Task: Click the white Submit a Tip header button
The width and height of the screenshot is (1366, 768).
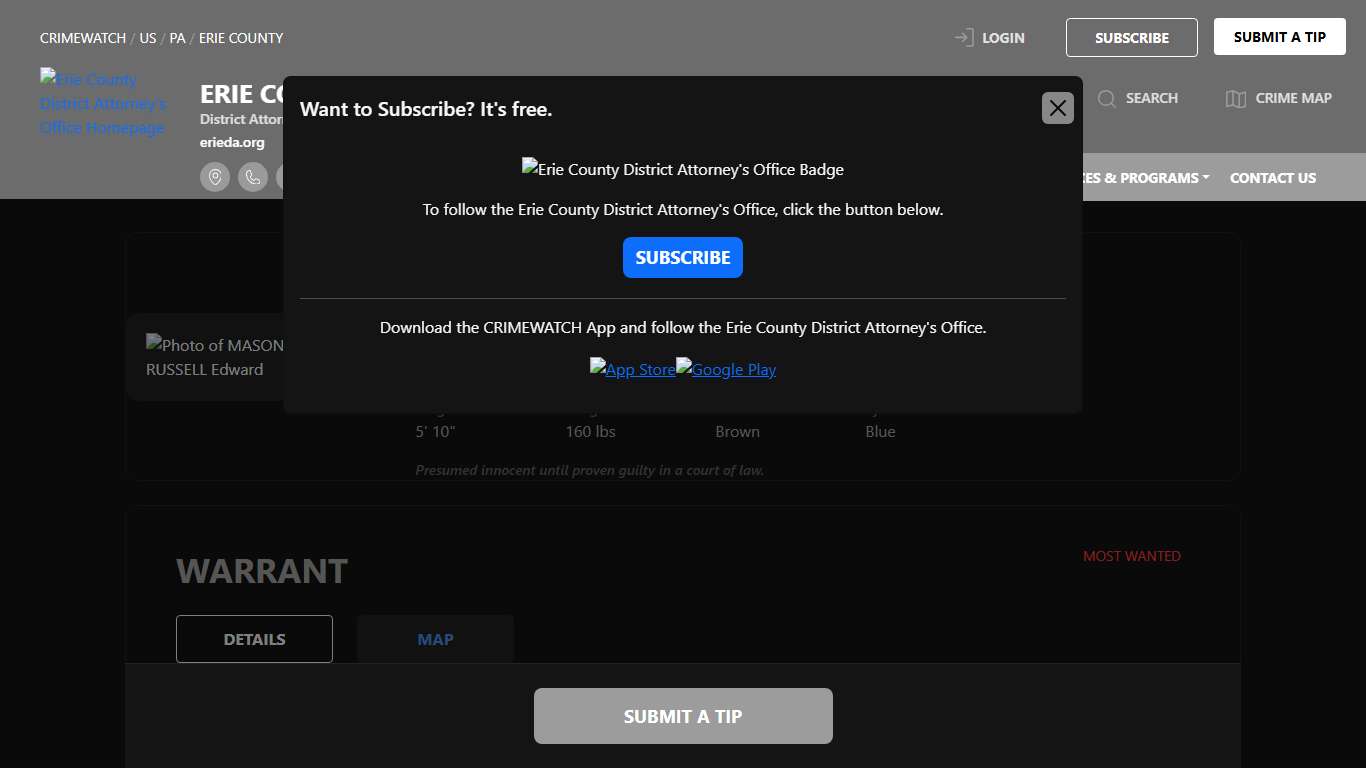Action: [x=1279, y=37]
